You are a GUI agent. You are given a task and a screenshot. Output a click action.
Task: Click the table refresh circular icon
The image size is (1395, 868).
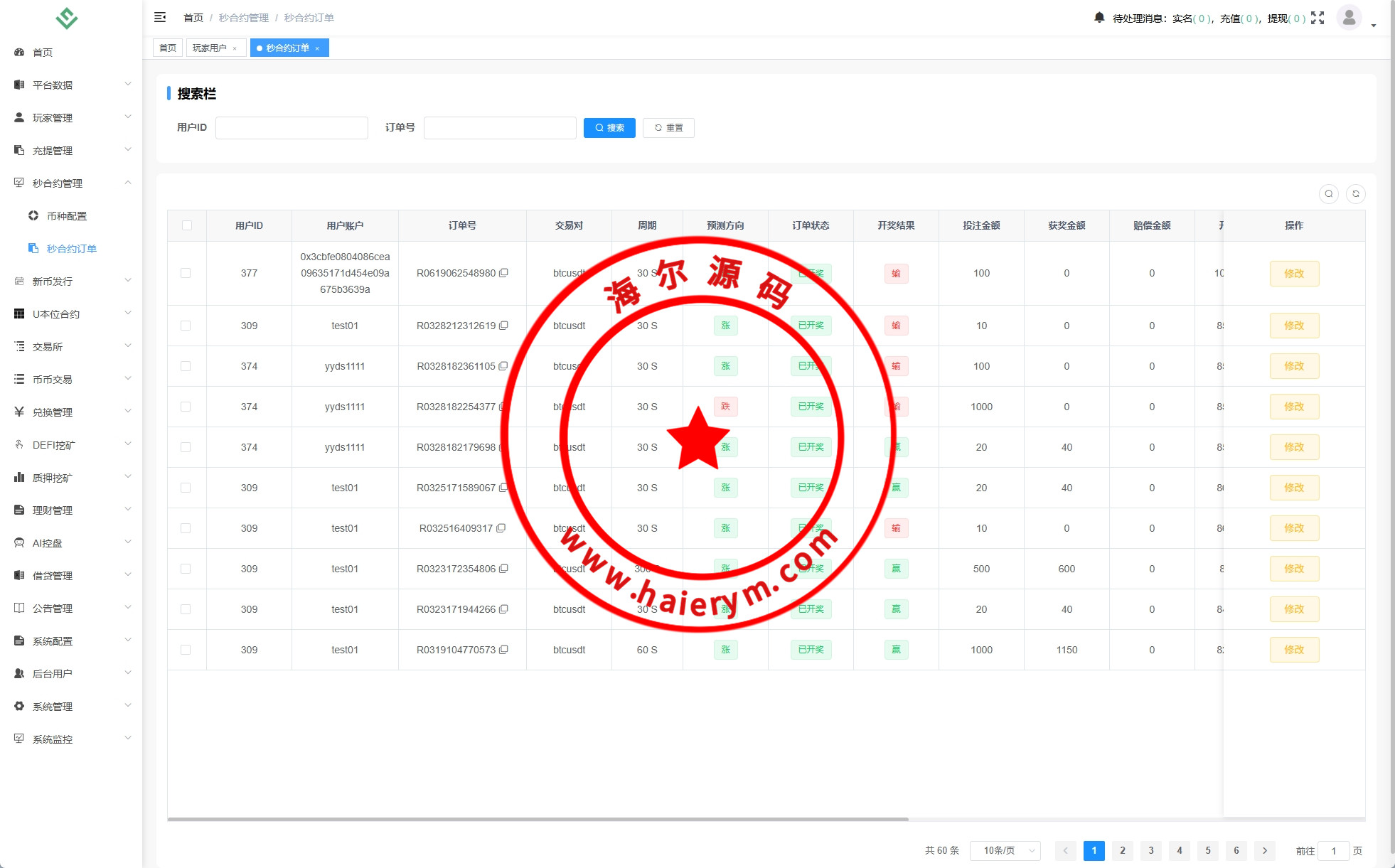[1356, 194]
